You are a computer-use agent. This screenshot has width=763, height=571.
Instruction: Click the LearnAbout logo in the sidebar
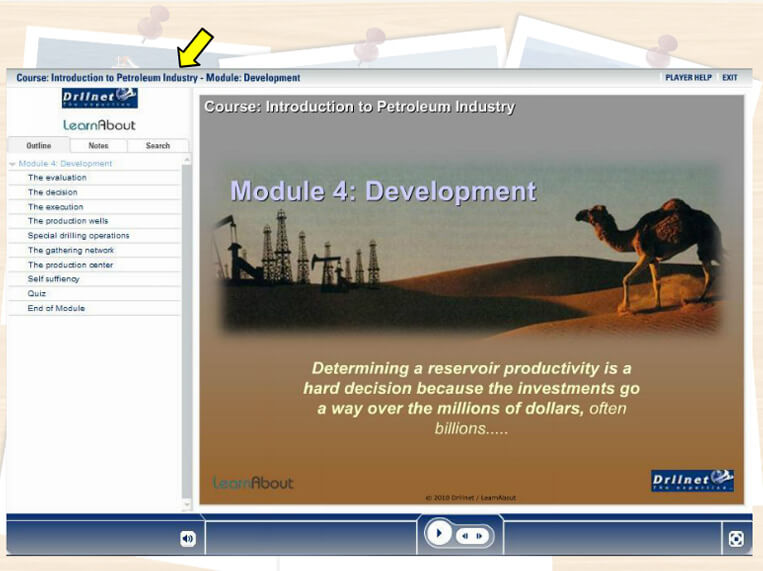pos(99,125)
